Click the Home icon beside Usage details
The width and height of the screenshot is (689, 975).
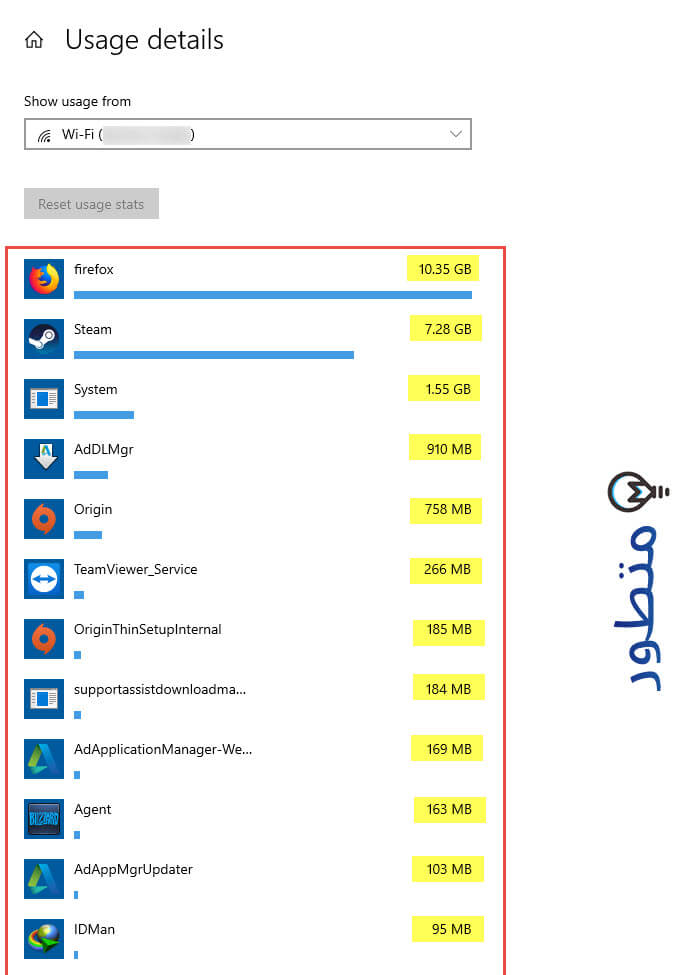[x=34, y=40]
